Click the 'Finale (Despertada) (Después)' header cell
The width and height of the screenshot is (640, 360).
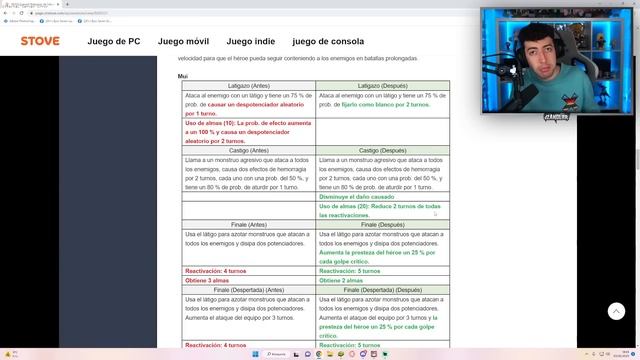(x=382, y=290)
